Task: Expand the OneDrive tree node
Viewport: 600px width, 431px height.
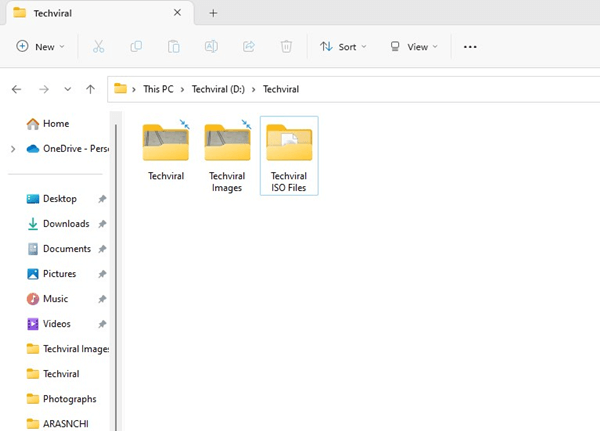Action: 12,149
